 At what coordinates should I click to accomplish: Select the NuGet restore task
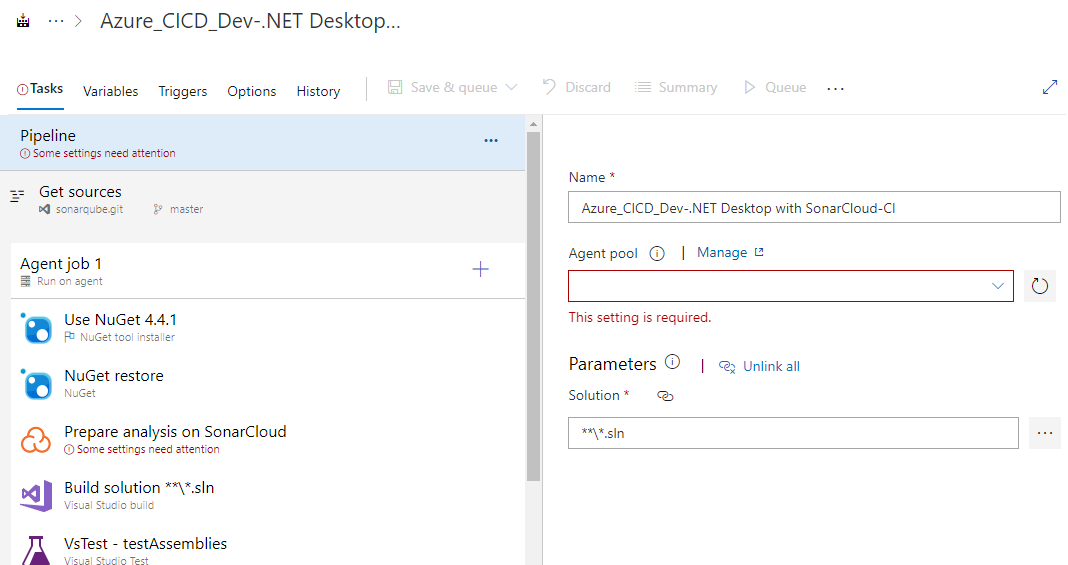268,383
